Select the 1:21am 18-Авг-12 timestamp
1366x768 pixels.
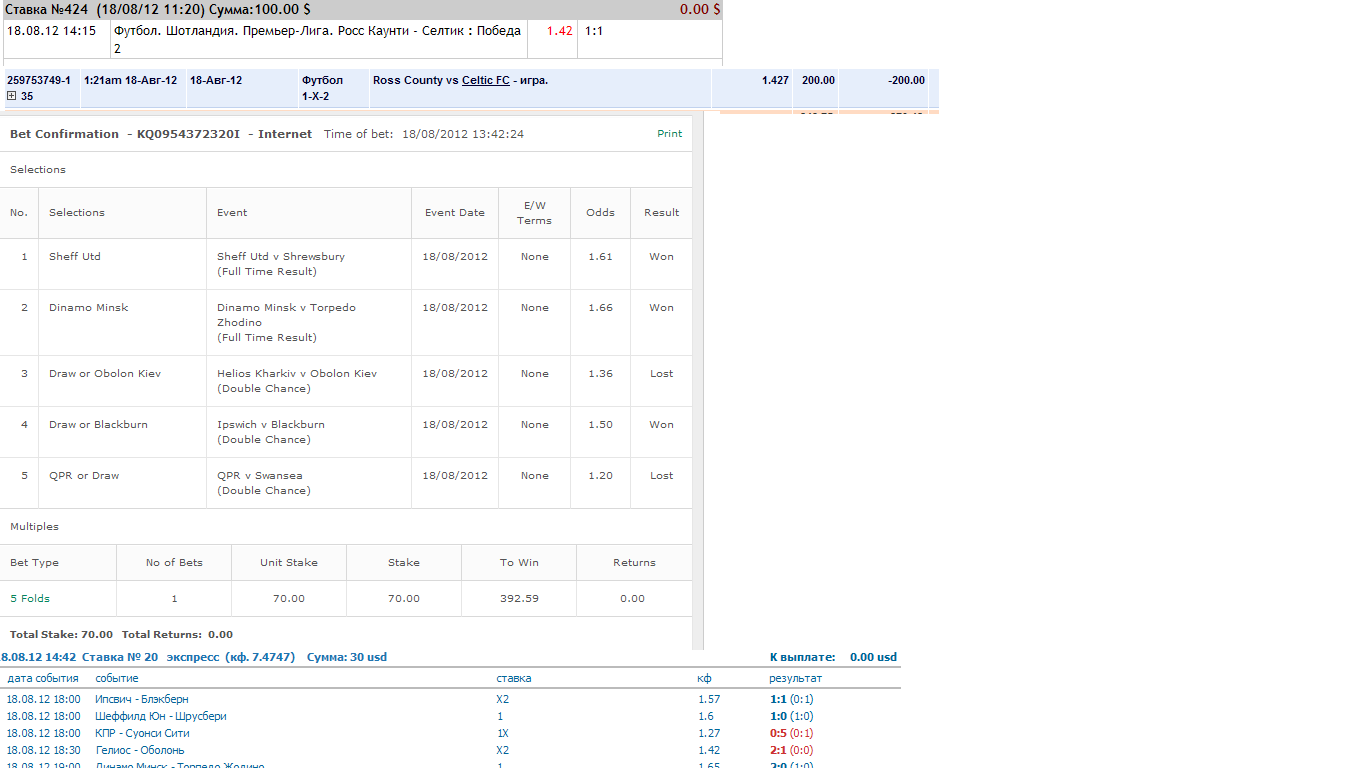pyautogui.click(x=130, y=80)
